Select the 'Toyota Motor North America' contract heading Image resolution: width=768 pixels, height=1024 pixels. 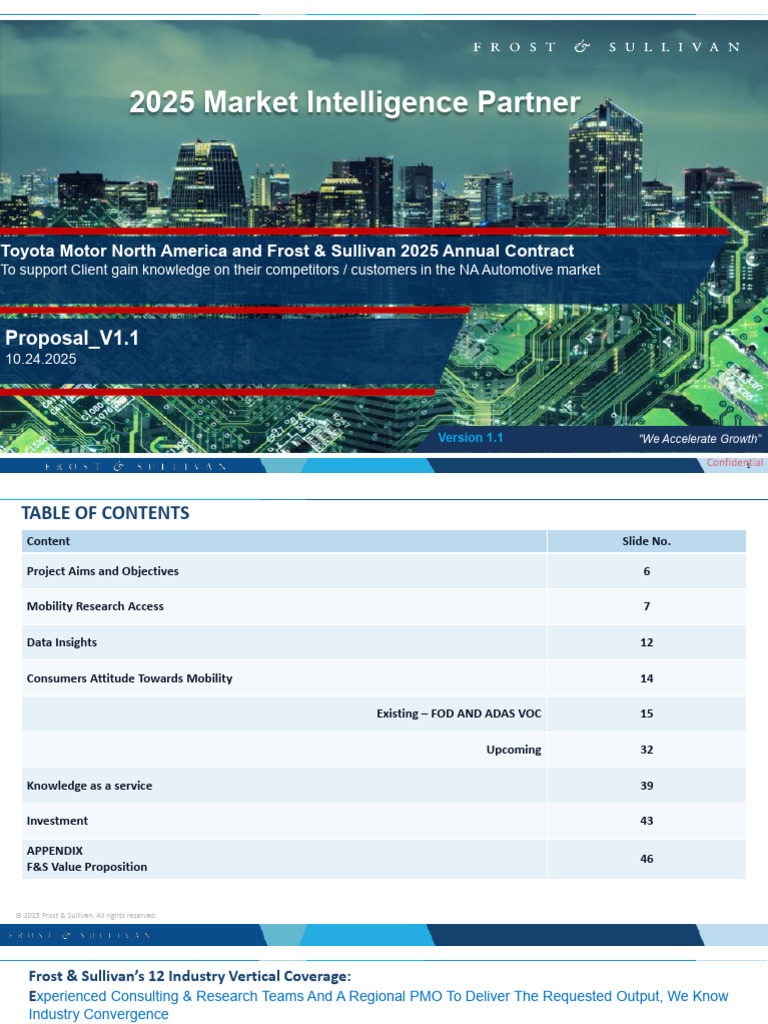tap(287, 251)
